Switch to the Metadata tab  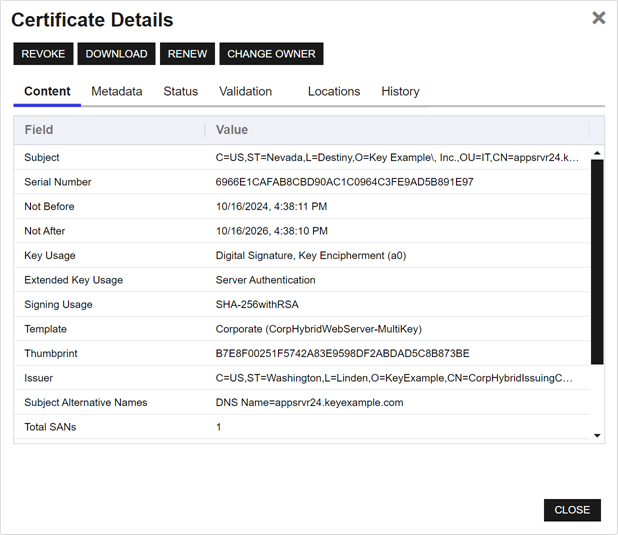click(117, 91)
